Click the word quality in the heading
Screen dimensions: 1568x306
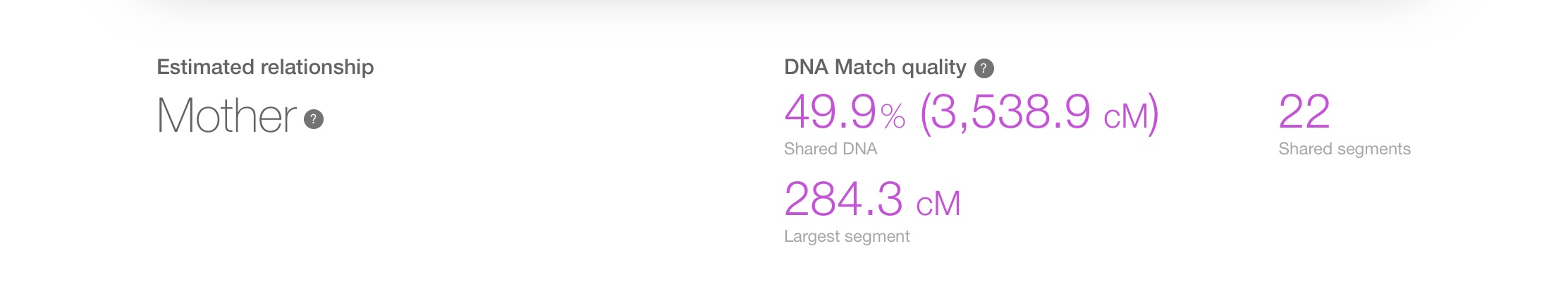[933, 67]
